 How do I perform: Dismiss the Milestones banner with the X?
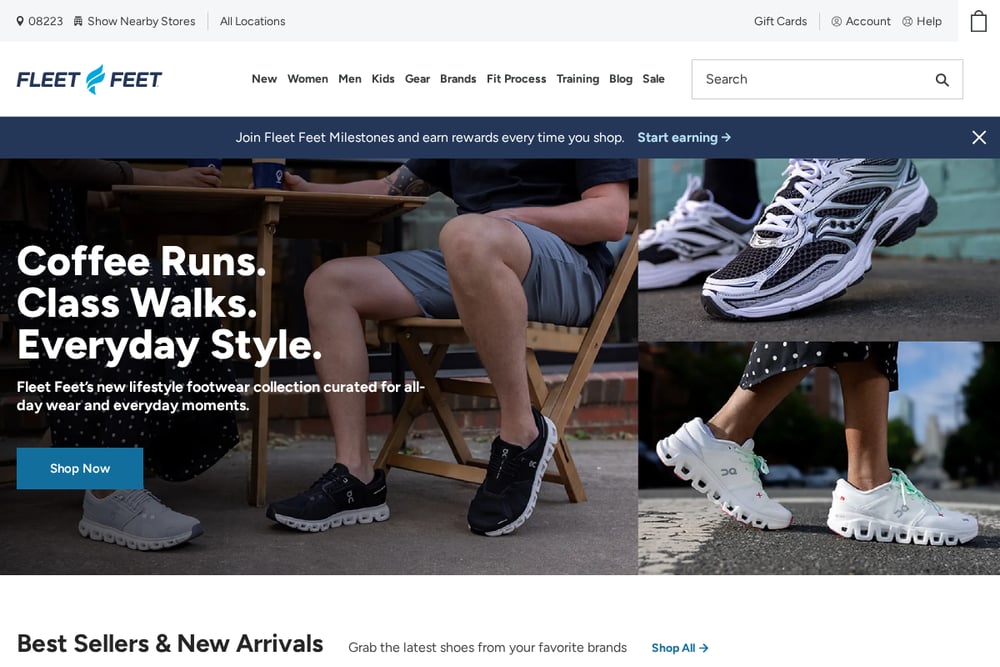979,138
